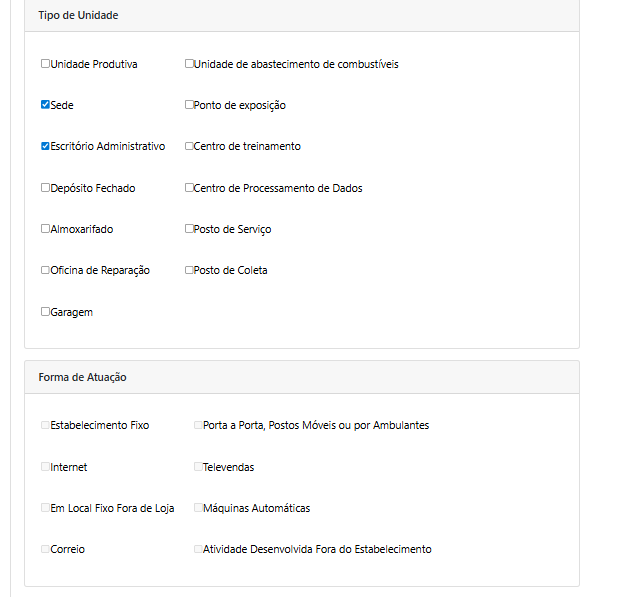The height and width of the screenshot is (597, 643).
Task: Check the Posto de Serviço box
Action: pyautogui.click(x=189, y=228)
